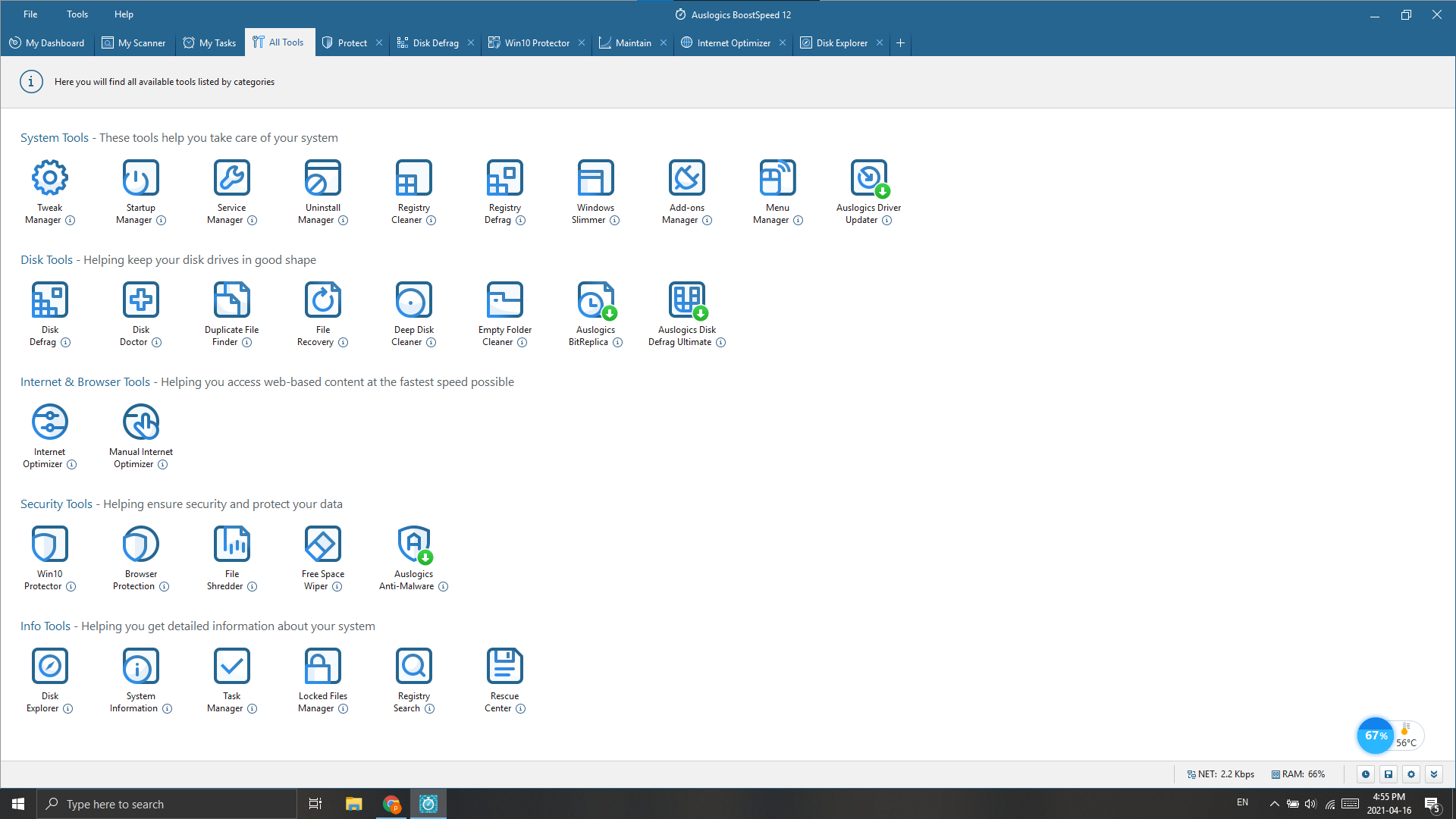This screenshot has width=1456, height=819.
Task: Click the 67% CPU usage gauge widget
Action: (1375, 736)
